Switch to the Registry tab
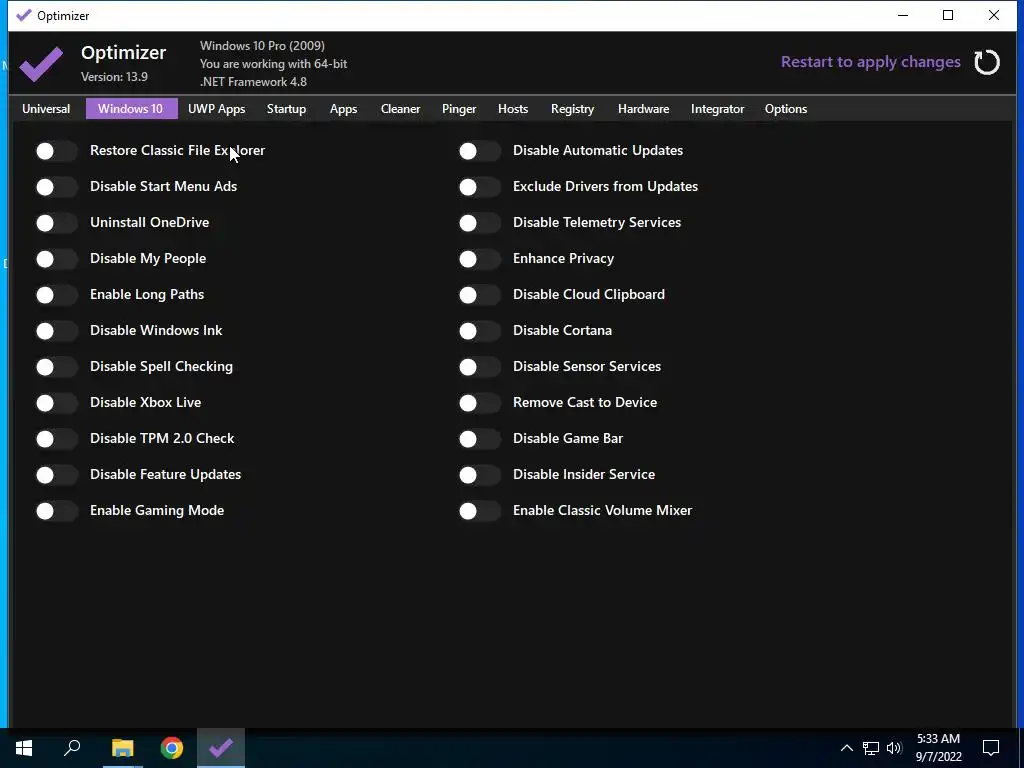This screenshot has height=768, width=1024. tap(572, 109)
